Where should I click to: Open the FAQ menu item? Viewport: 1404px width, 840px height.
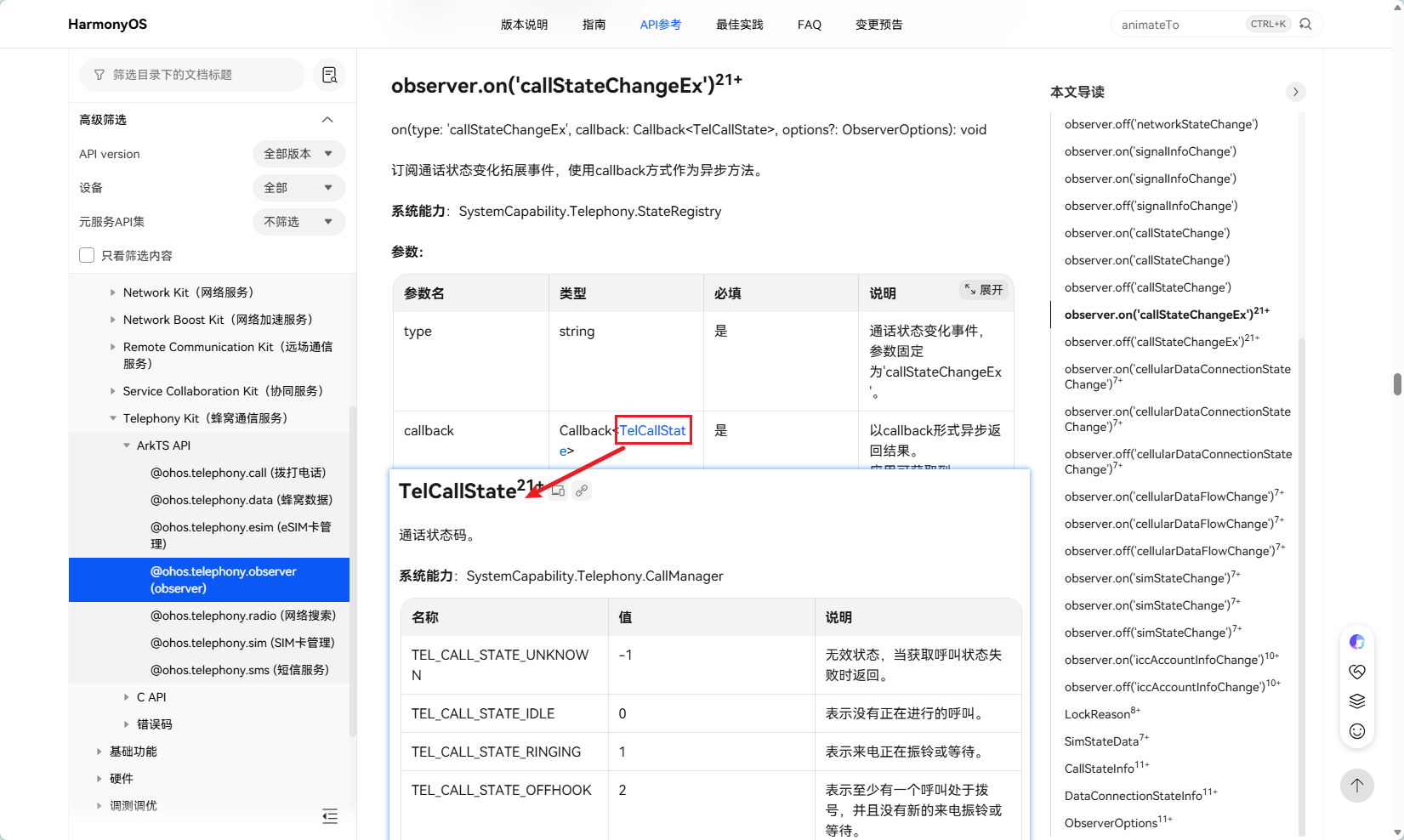pos(809,25)
